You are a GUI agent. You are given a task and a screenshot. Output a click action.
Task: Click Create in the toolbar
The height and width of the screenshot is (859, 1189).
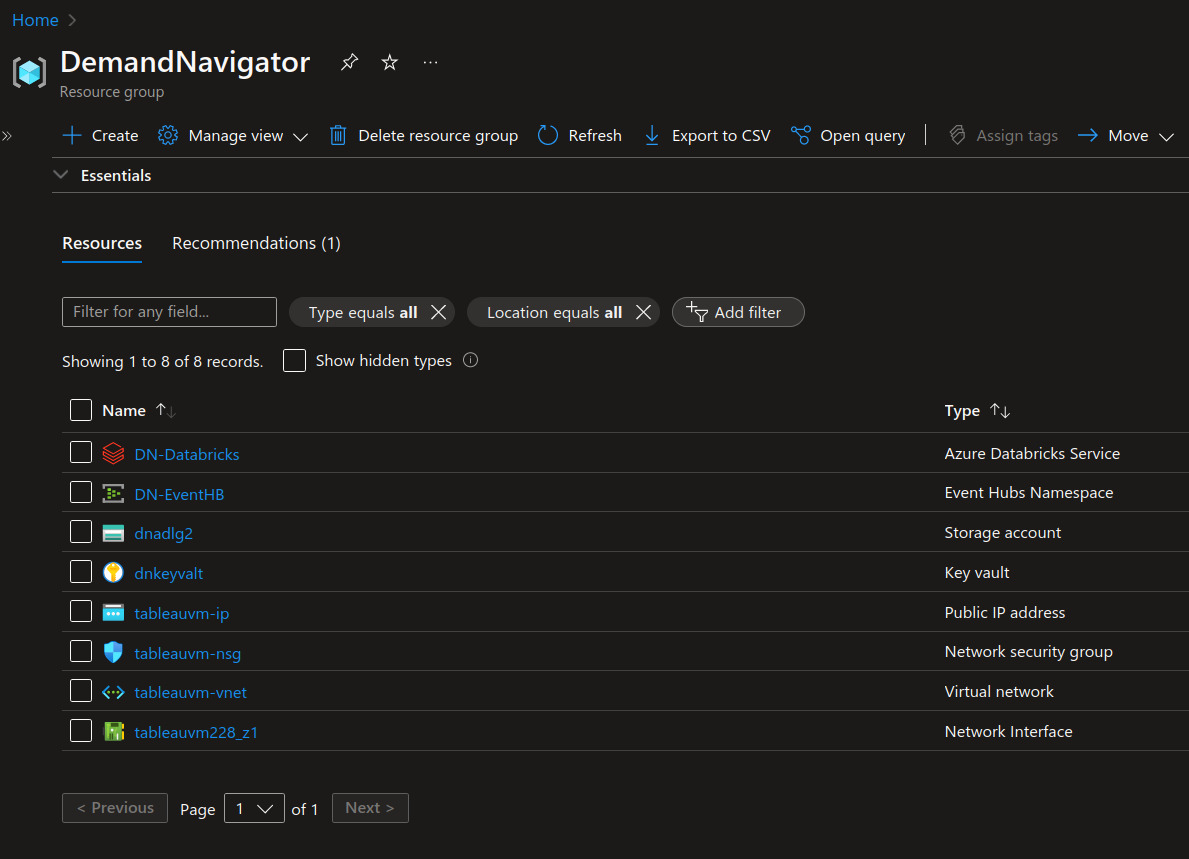click(x=100, y=136)
